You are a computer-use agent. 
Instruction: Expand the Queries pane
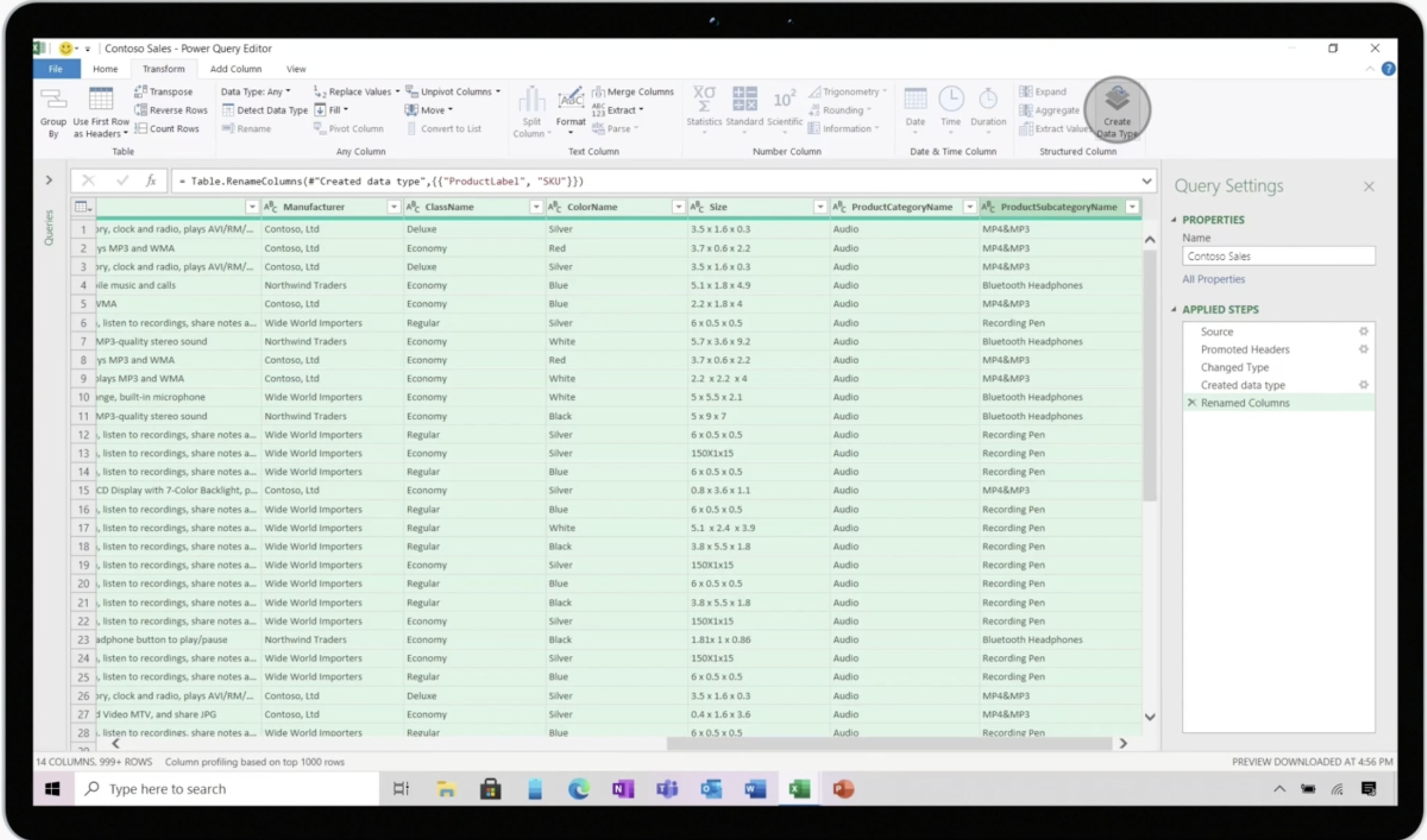pos(49,180)
